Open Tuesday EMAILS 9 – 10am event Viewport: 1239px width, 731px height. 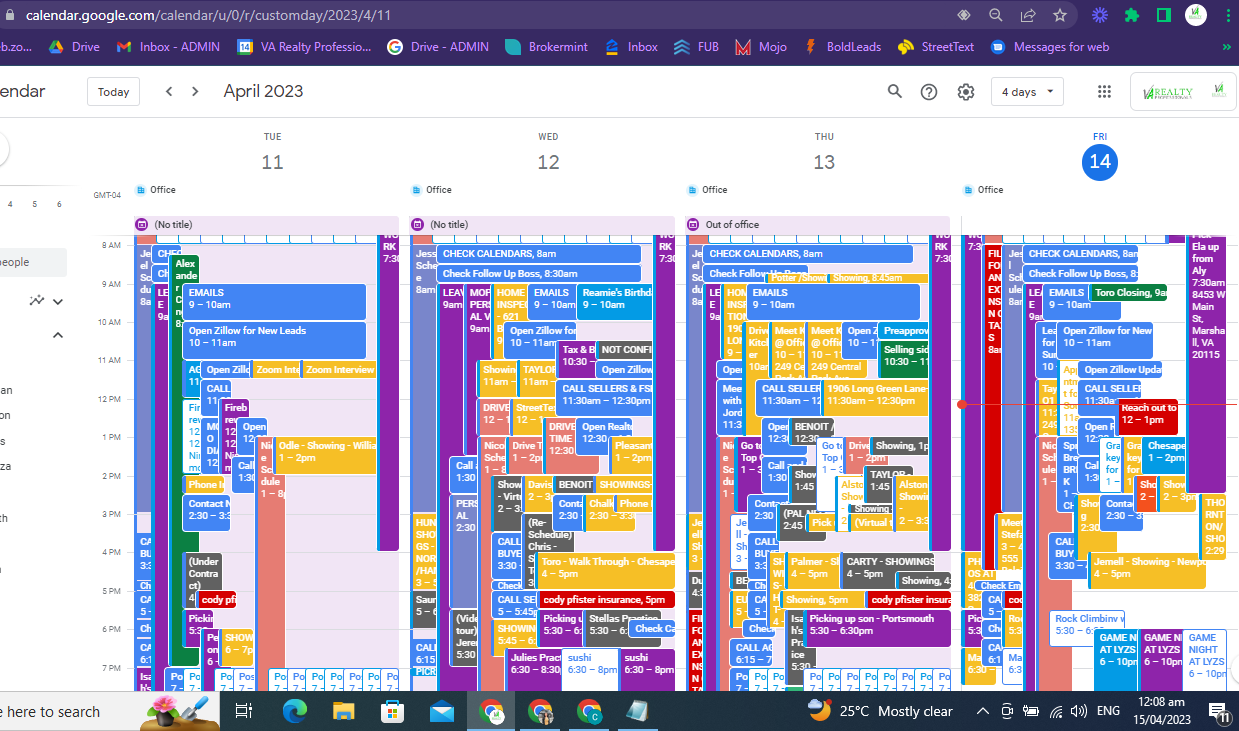point(274,302)
